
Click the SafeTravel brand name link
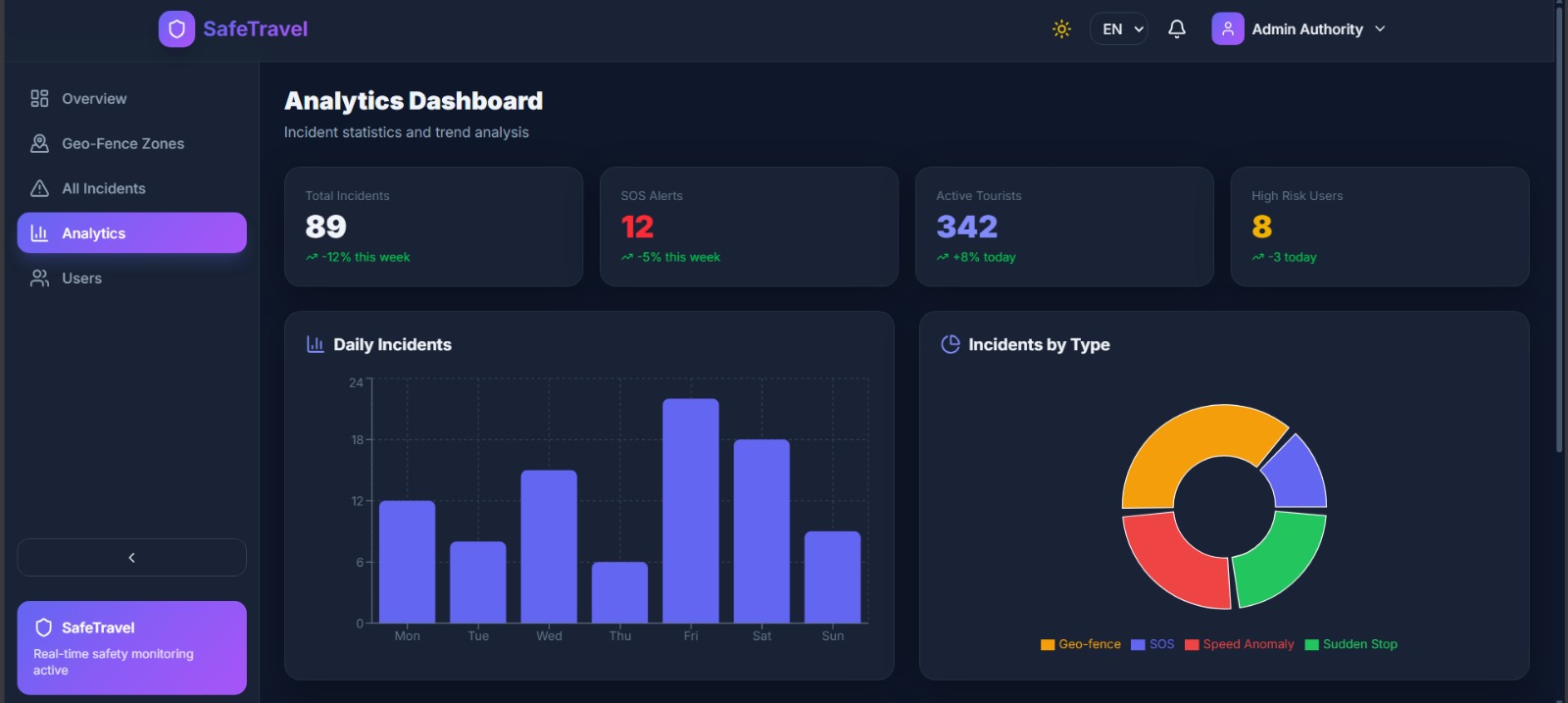pos(255,29)
